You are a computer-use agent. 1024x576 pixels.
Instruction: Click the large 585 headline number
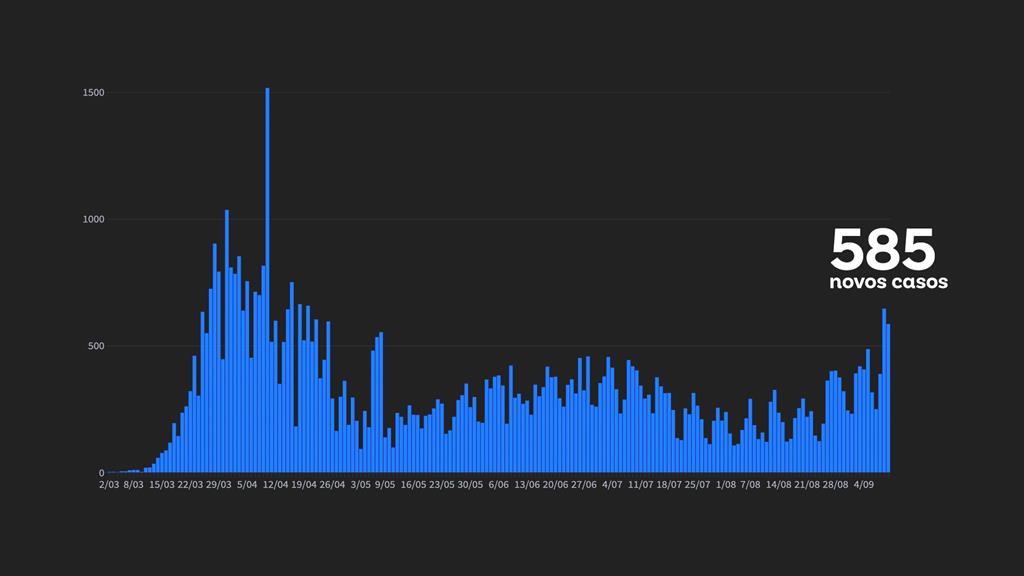pyautogui.click(x=882, y=249)
